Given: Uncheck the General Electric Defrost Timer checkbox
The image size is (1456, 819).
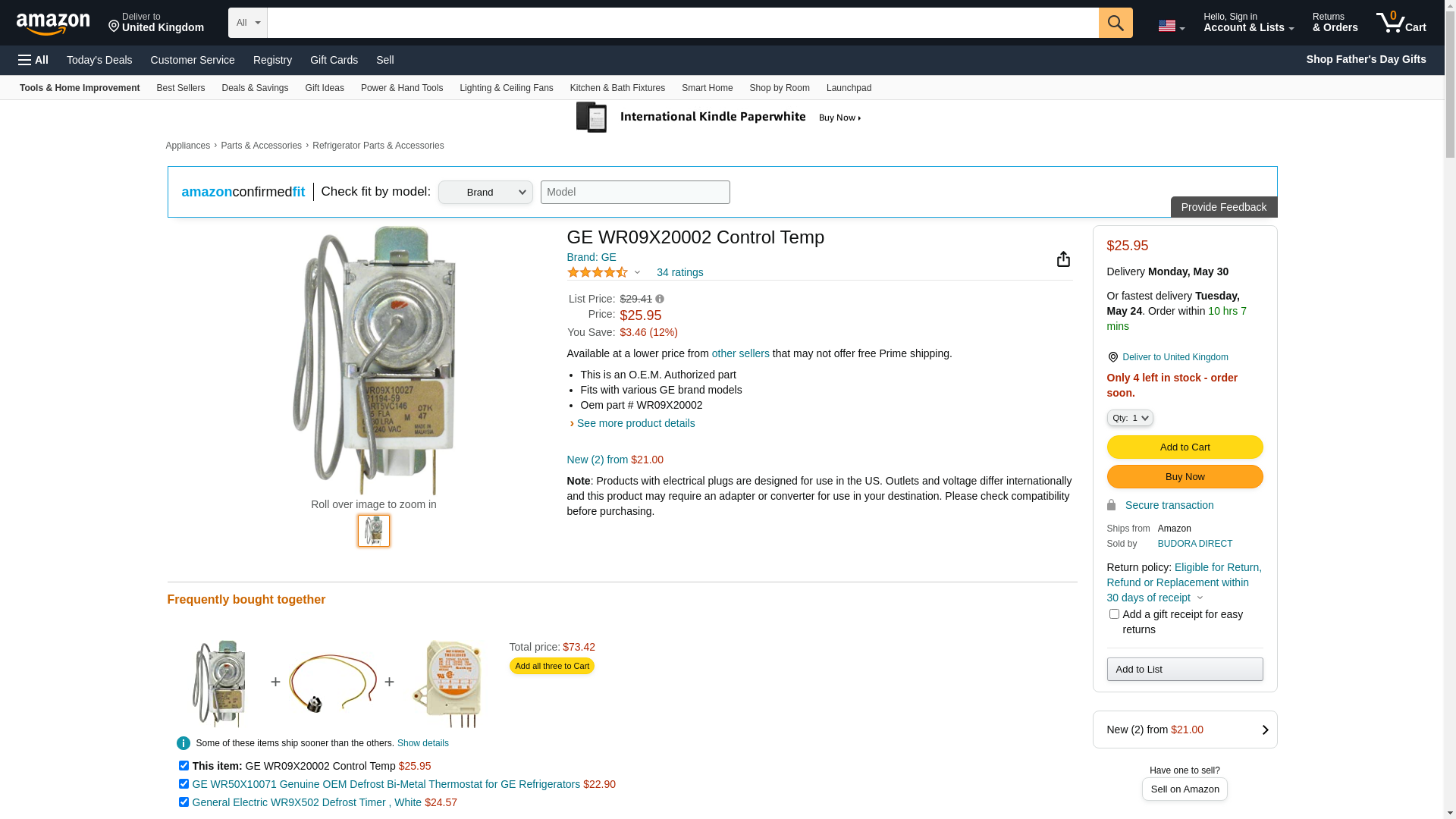Looking at the screenshot, I should click(x=184, y=802).
